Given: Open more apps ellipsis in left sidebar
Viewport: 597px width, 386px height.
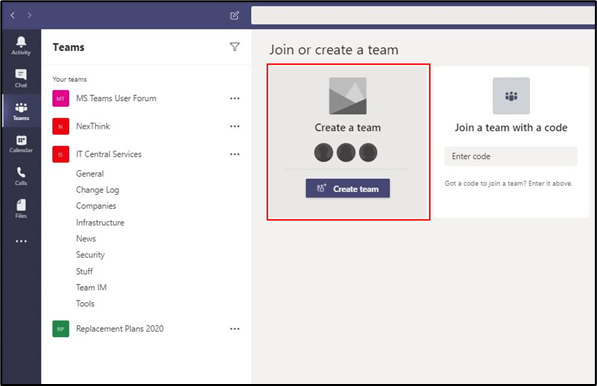Looking at the screenshot, I should 21,241.
